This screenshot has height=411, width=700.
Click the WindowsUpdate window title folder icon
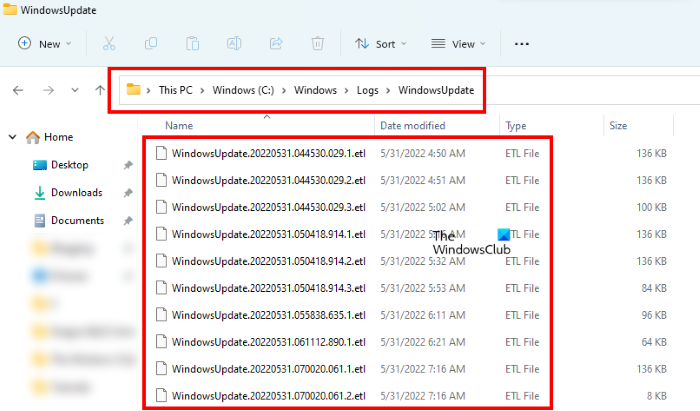(x=10, y=9)
